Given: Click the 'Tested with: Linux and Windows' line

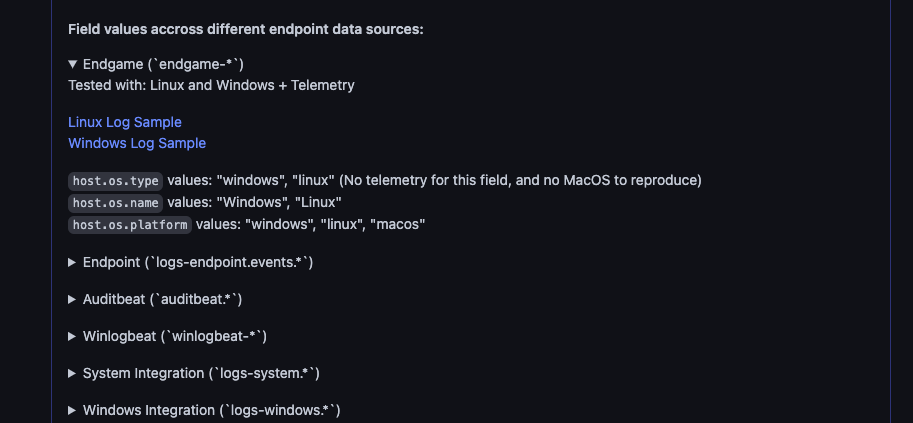Looking at the screenshot, I should 211,85.
